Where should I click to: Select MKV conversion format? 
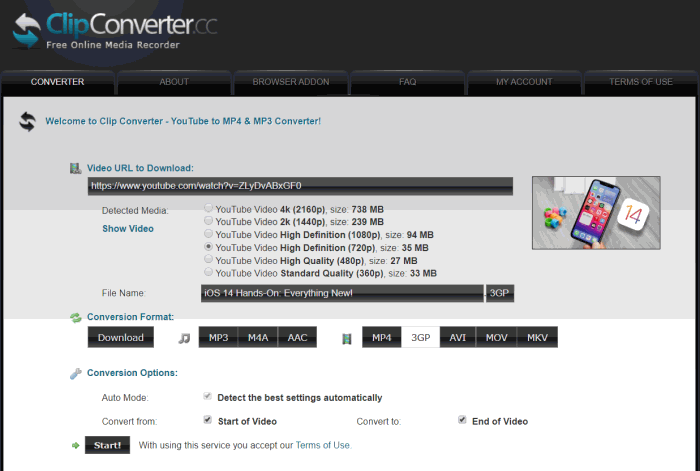tap(537, 337)
